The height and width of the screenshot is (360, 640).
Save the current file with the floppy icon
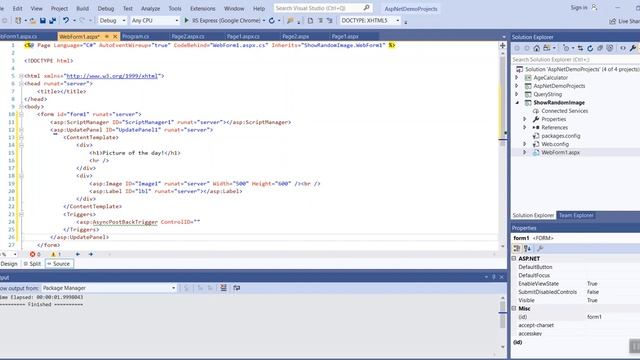point(43,20)
